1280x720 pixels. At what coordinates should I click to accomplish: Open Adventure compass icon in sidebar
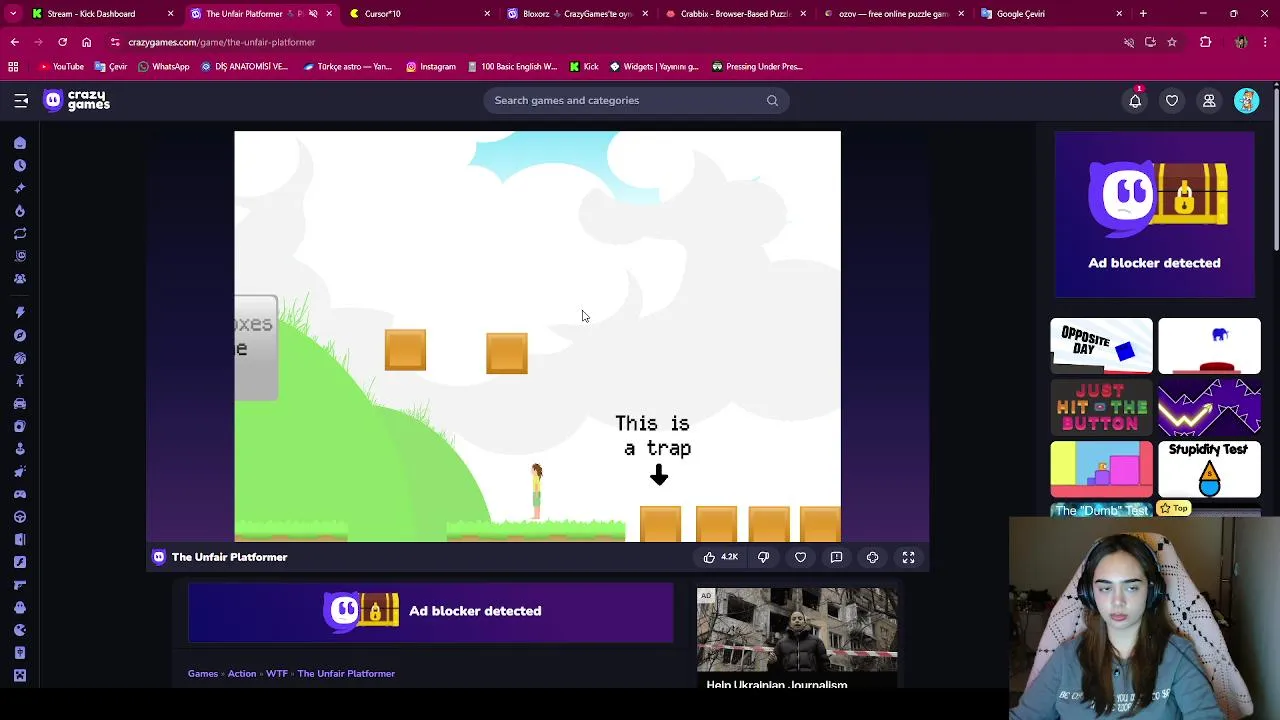coord(20,336)
